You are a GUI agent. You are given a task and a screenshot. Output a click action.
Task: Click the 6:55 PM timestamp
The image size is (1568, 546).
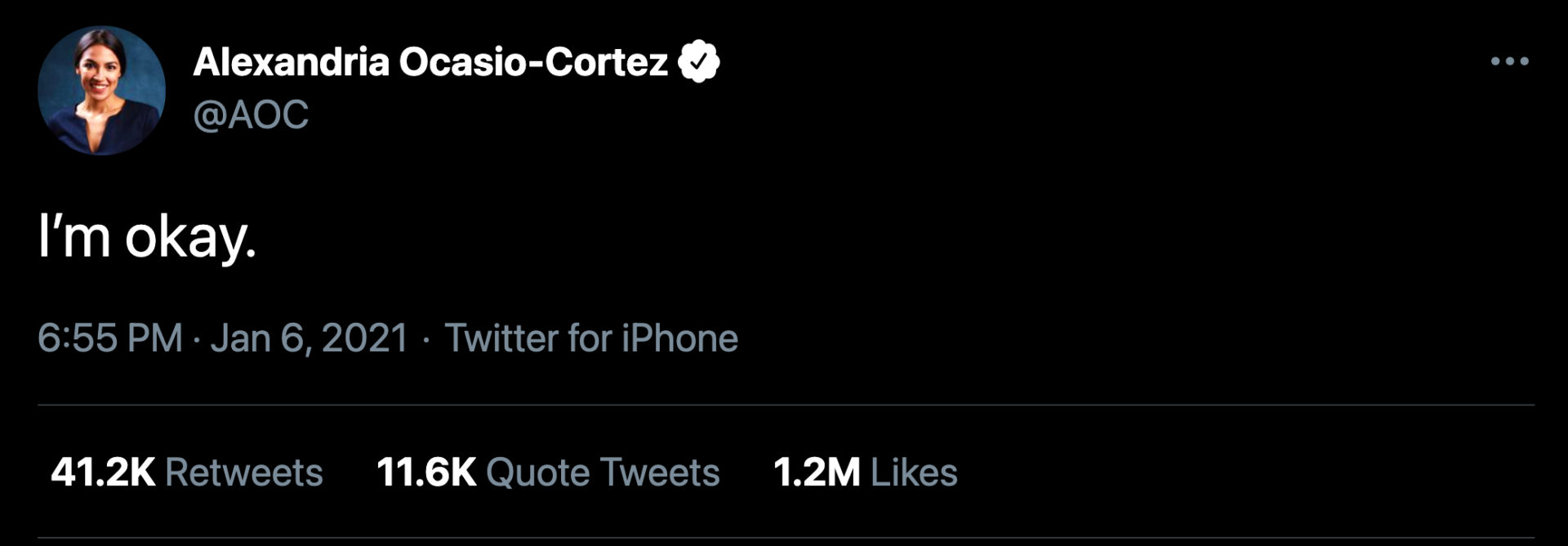pos(110,338)
